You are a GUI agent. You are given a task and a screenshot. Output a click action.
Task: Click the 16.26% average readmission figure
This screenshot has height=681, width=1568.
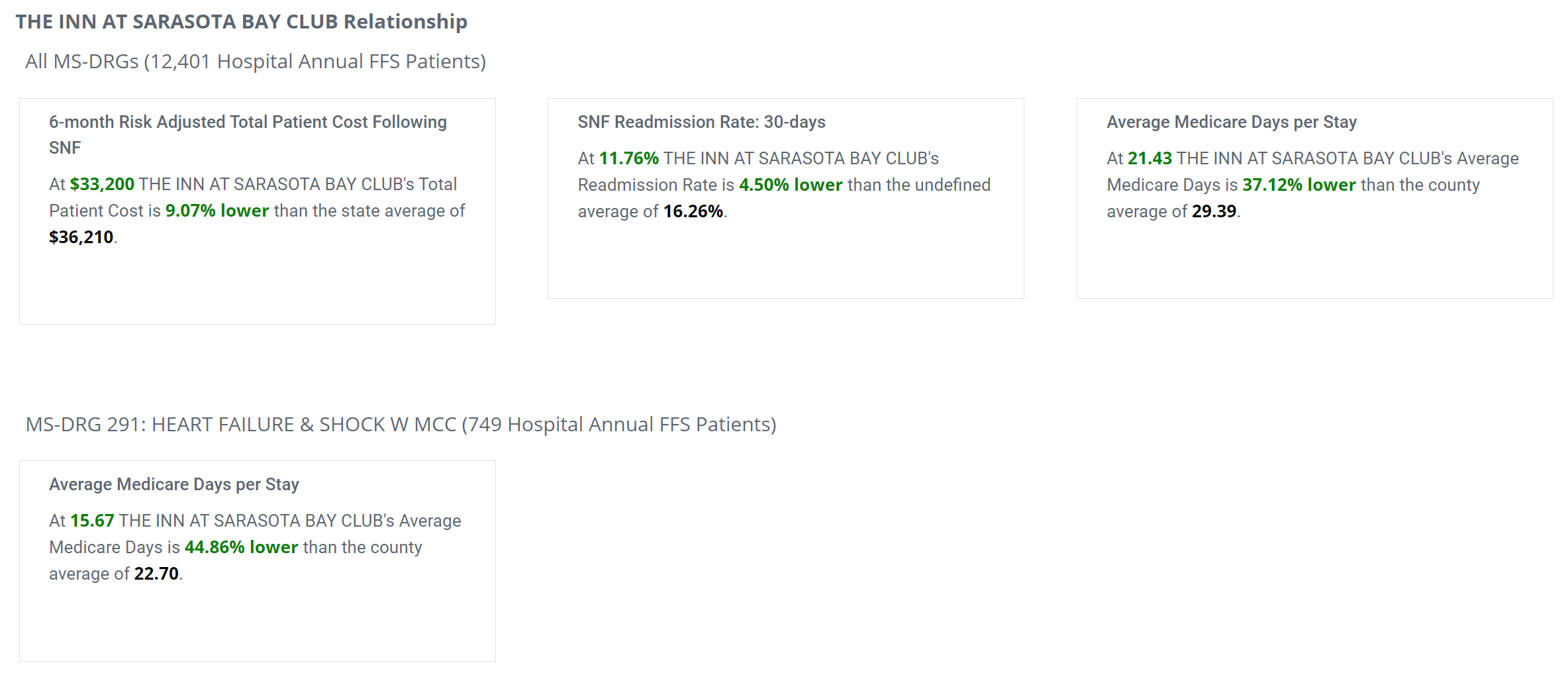pyautogui.click(x=693, y=211)
